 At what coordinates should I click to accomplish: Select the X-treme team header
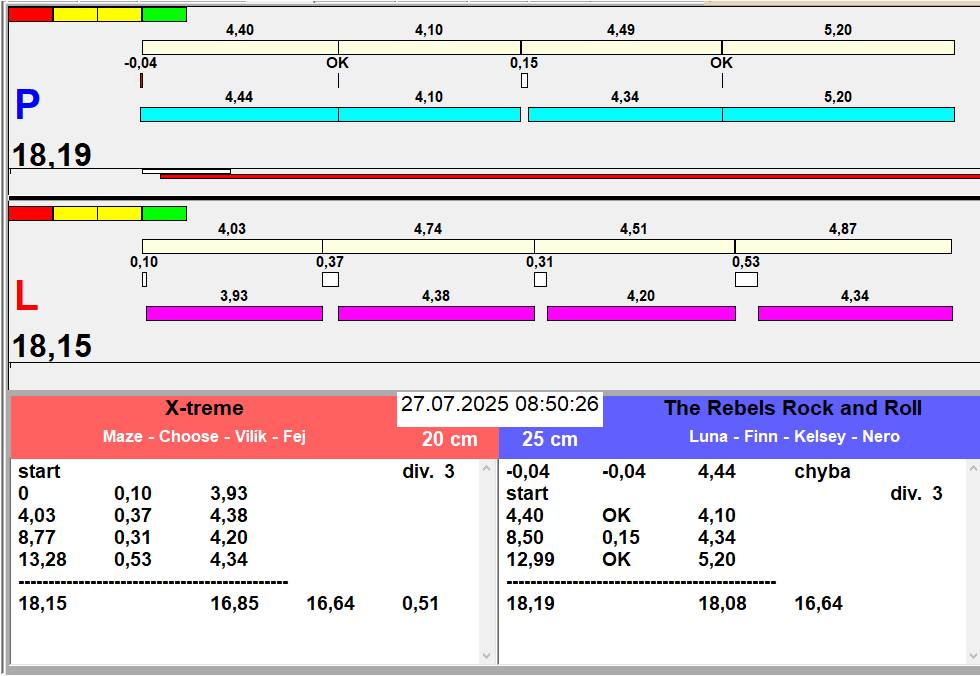[x=204, y=408]
